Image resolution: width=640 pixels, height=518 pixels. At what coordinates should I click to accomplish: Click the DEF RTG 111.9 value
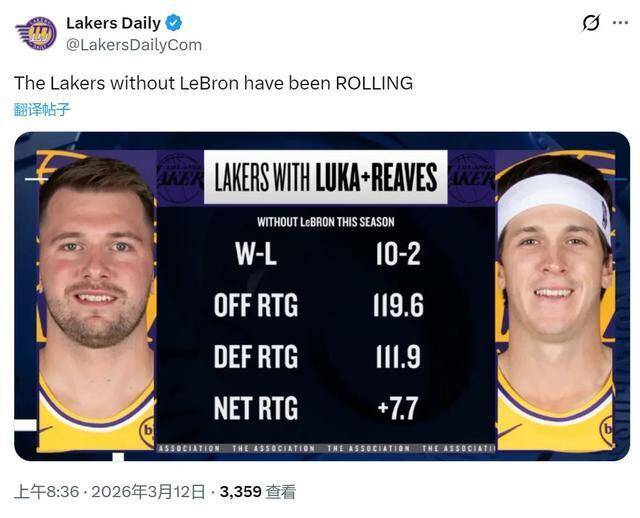click(x=396, y=357)
